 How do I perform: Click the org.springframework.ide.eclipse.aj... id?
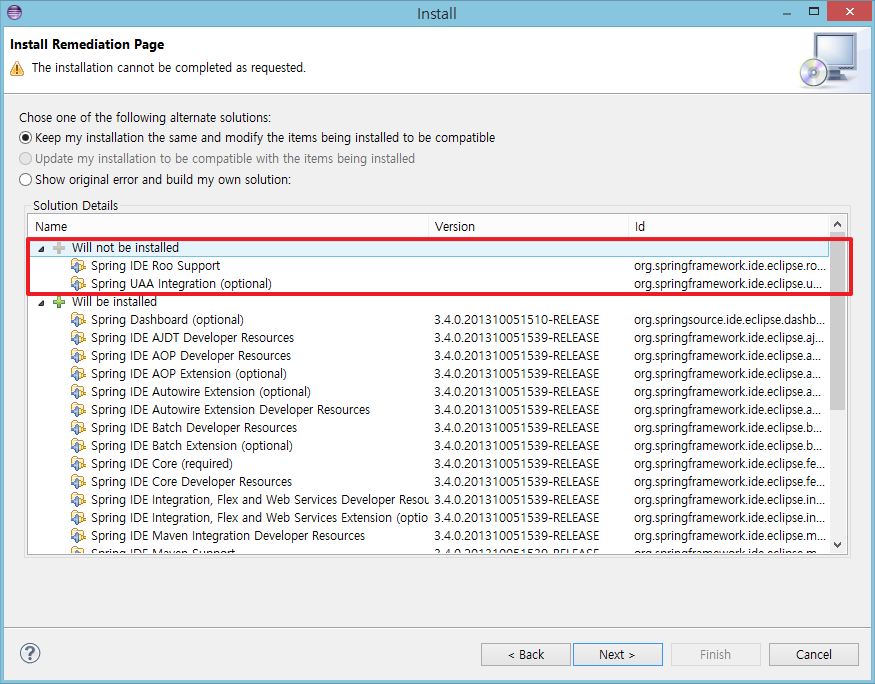coord(729,338)
